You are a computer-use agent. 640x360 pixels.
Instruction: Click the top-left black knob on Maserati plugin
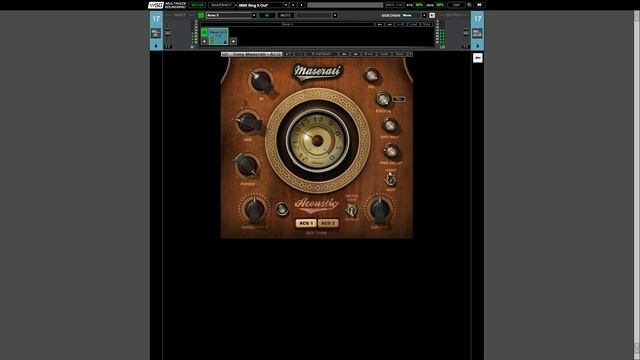point(261,81)
